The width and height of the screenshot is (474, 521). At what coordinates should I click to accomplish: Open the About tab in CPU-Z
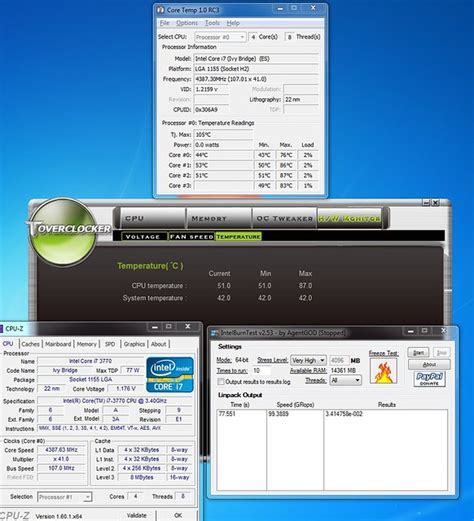[x=158, y=344]
